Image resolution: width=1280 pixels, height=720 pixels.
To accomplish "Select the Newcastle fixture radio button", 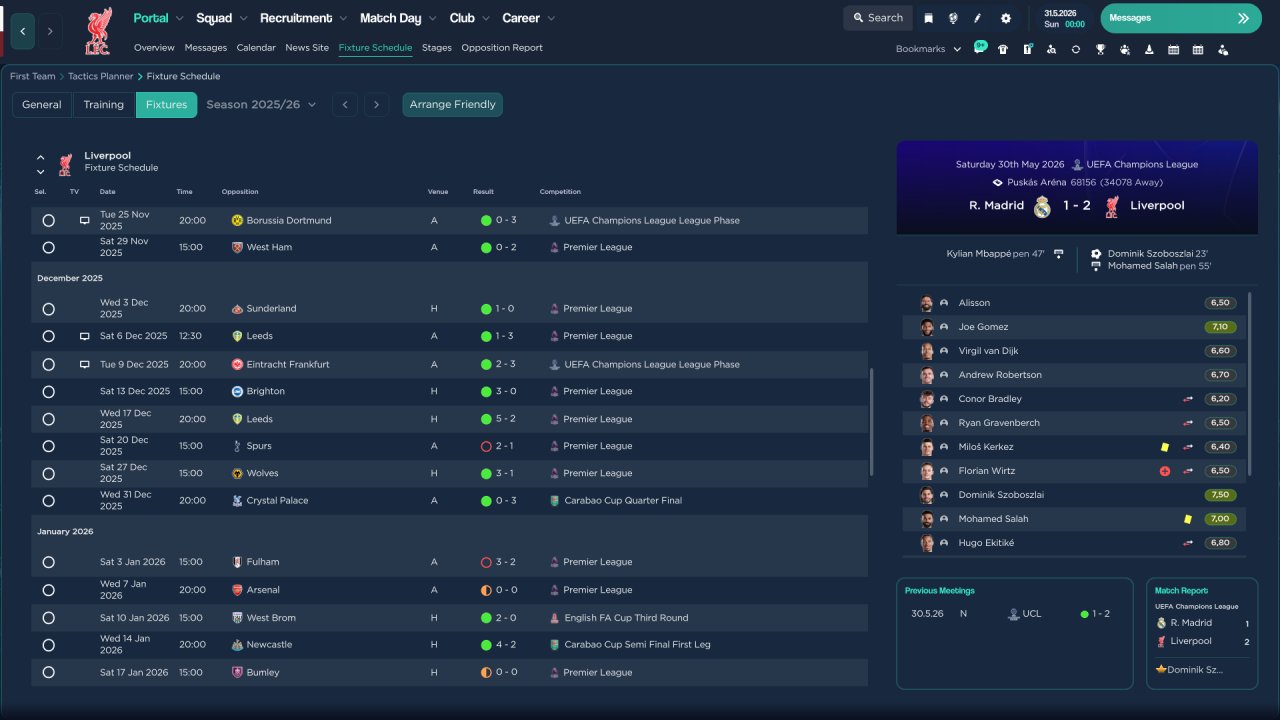I will tap(48, 645).
